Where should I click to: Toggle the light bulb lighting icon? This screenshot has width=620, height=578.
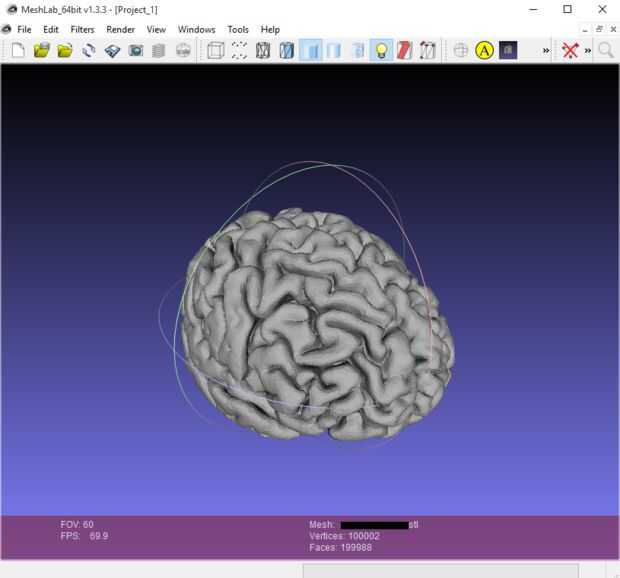tap(381, 50)
